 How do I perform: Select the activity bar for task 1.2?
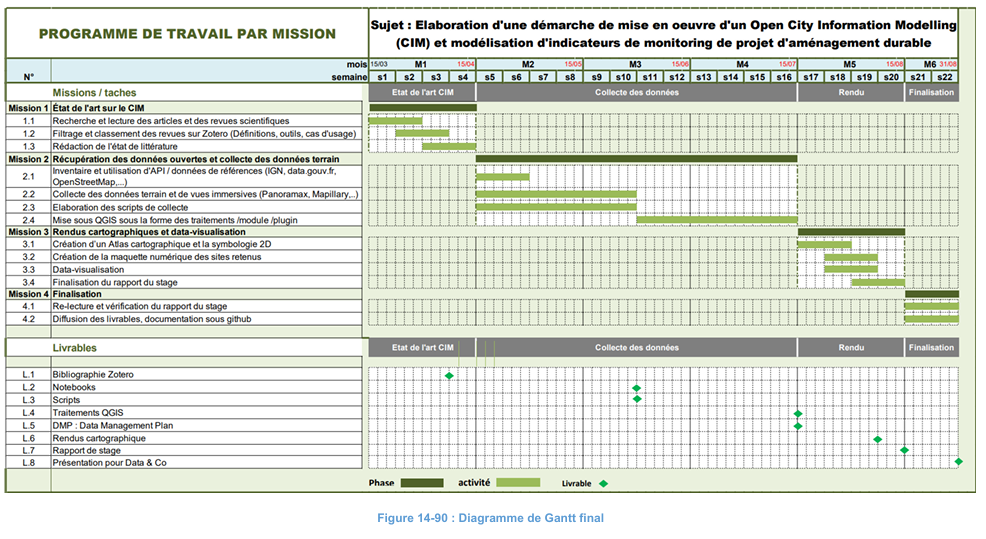[x=422, y=133]
